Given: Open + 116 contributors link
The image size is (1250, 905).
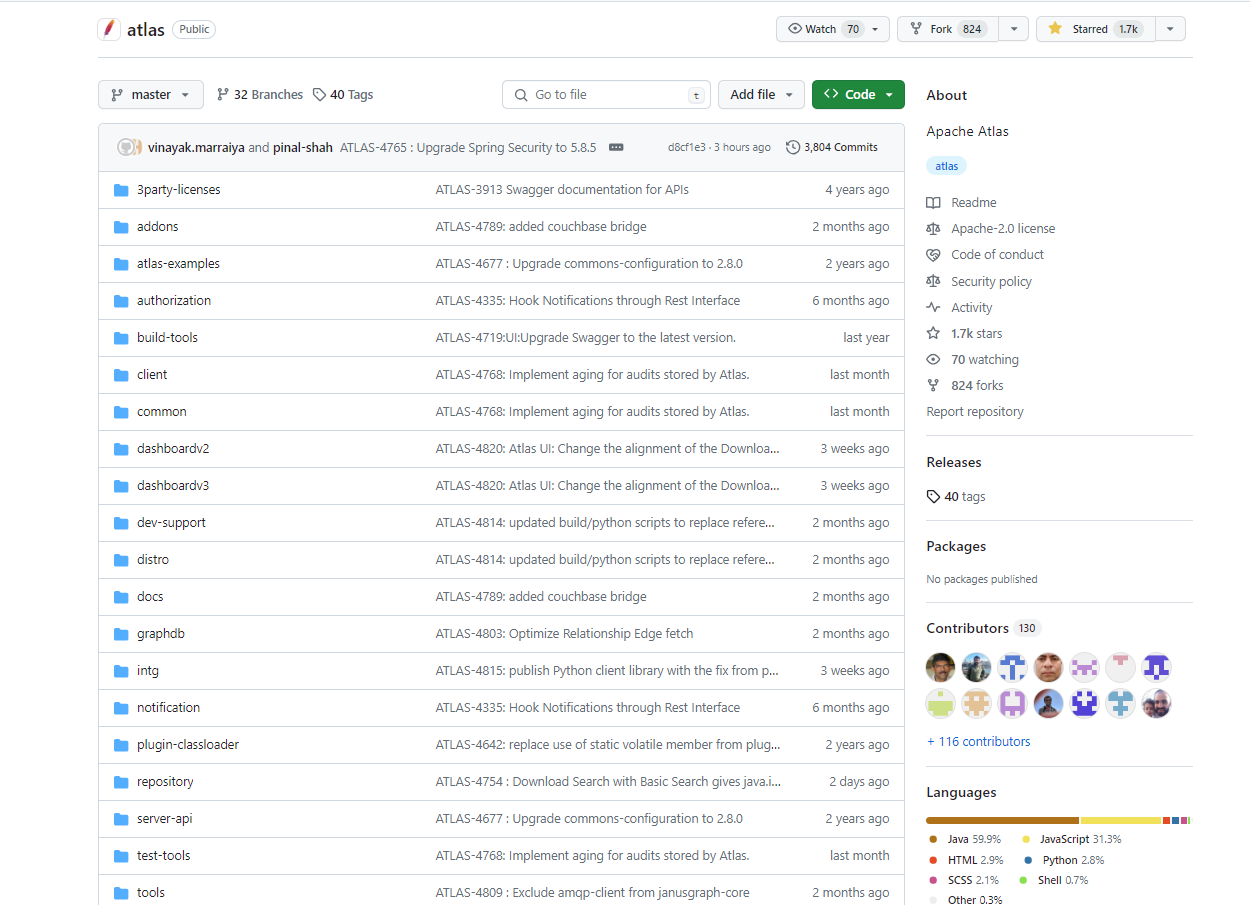Looking at the screenshot, I should [x=978, y=742].
